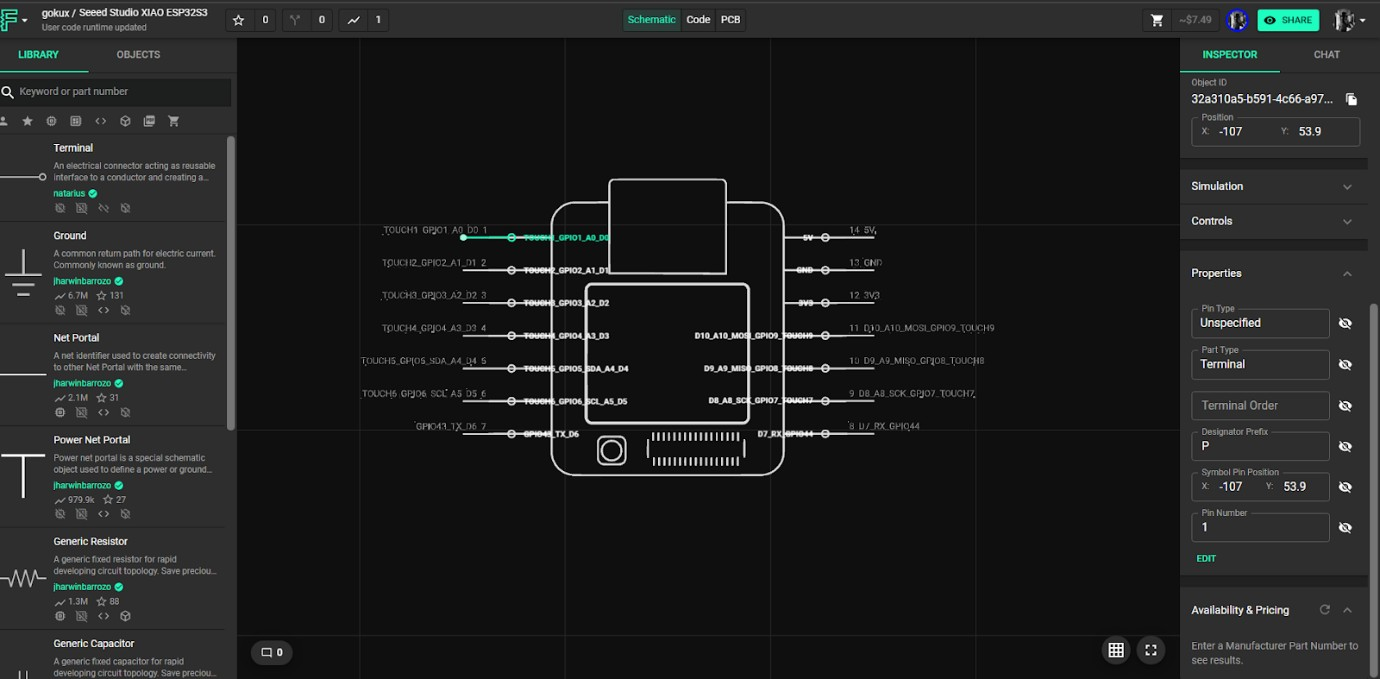Viewport: 1380px width, 679px height.
Task: Open jharwinbarrozo profile on the Ground part
Action: [83, 281]
